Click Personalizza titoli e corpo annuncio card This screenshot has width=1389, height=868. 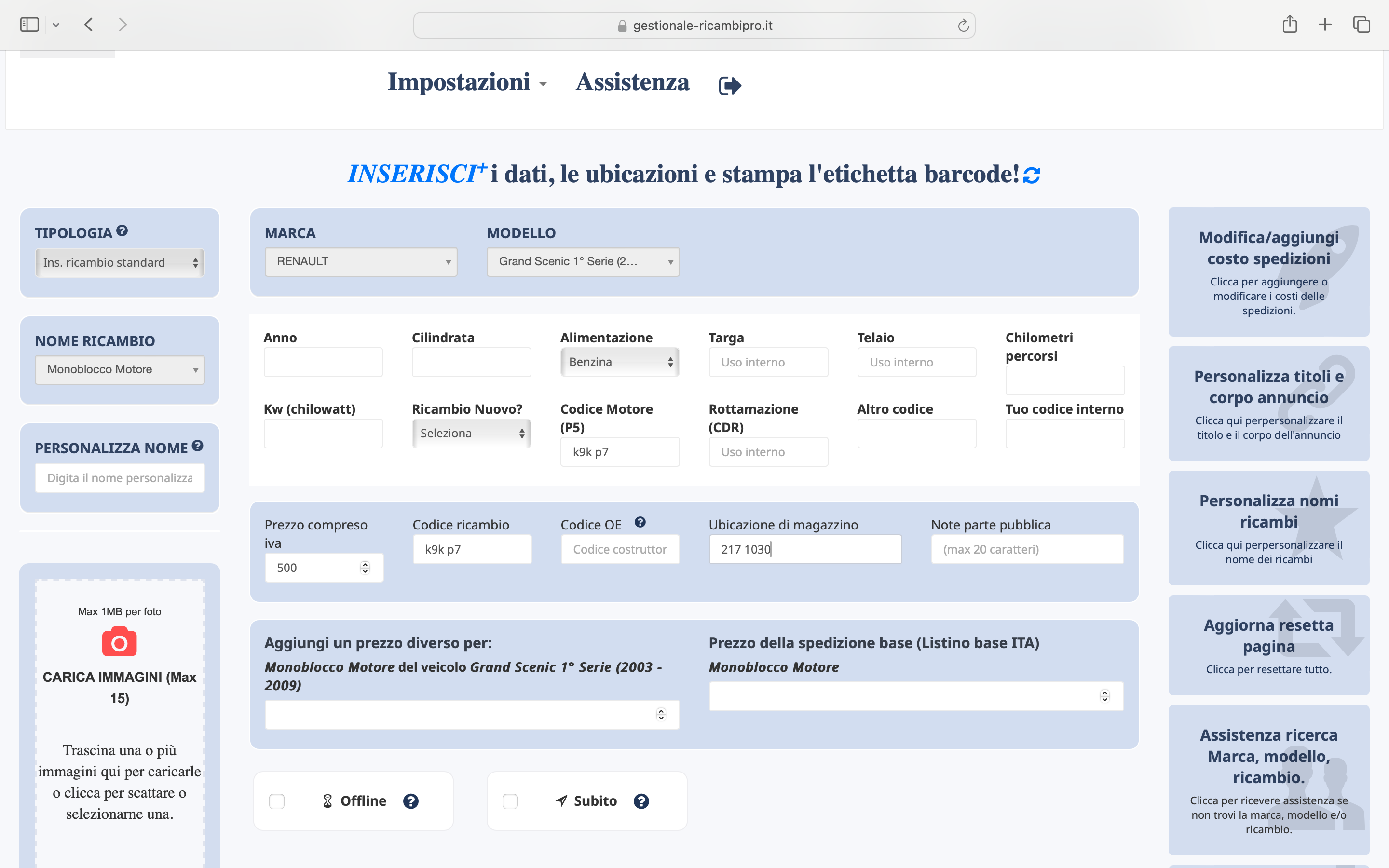tap(1268, 404)
